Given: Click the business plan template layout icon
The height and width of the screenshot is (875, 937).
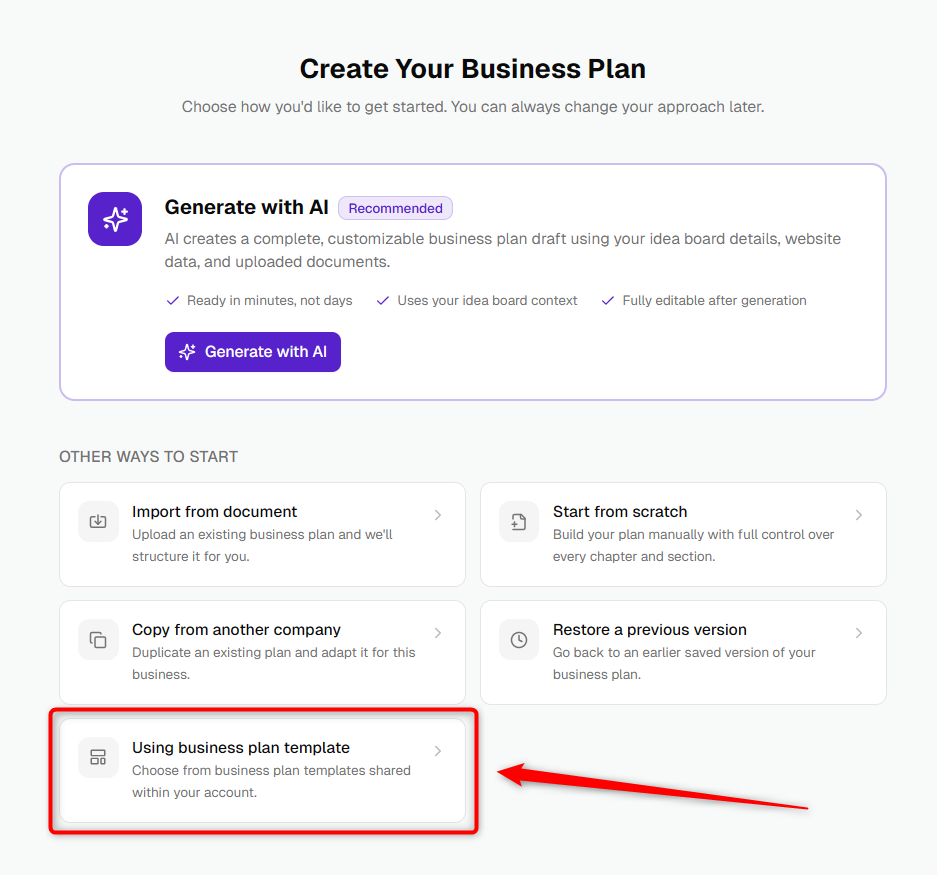Looking at the screenshot, I should pos(98,757).
